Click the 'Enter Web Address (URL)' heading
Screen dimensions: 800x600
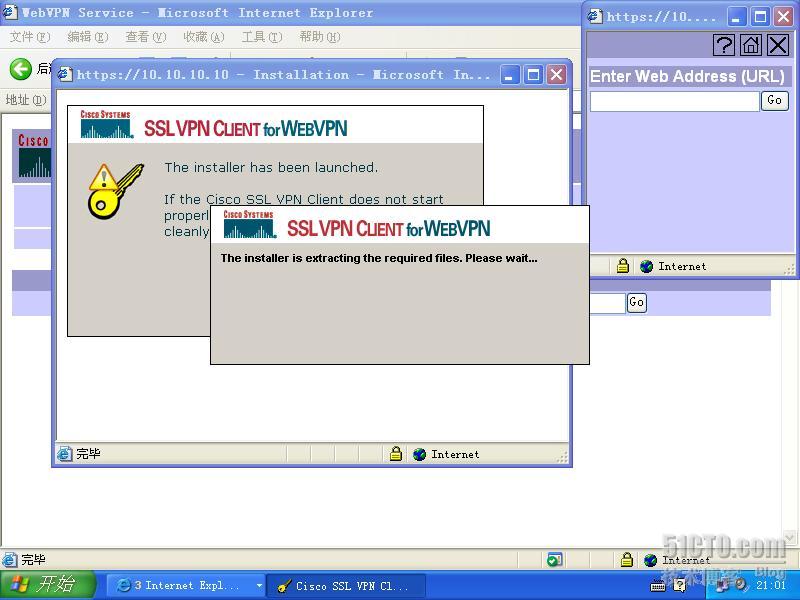click(687, 77)
